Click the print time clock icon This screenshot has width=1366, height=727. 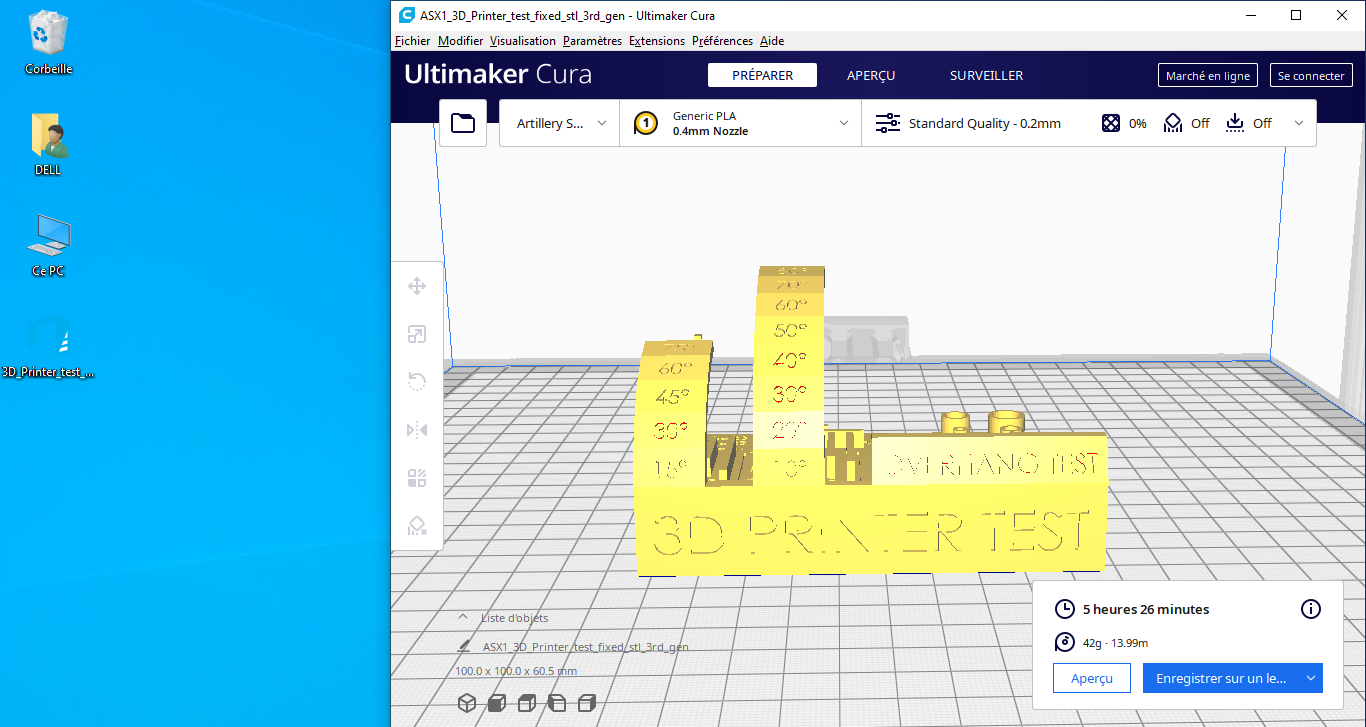click(x=1065, y=609)
